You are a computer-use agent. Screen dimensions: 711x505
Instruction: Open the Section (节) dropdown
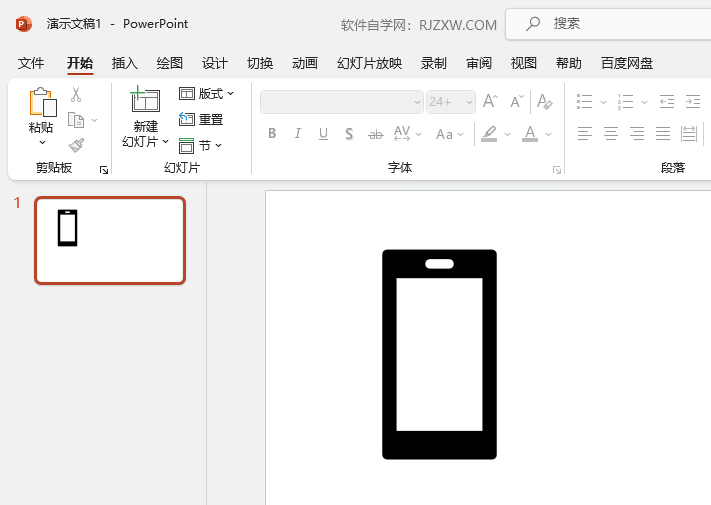click(x=200, y=146)
